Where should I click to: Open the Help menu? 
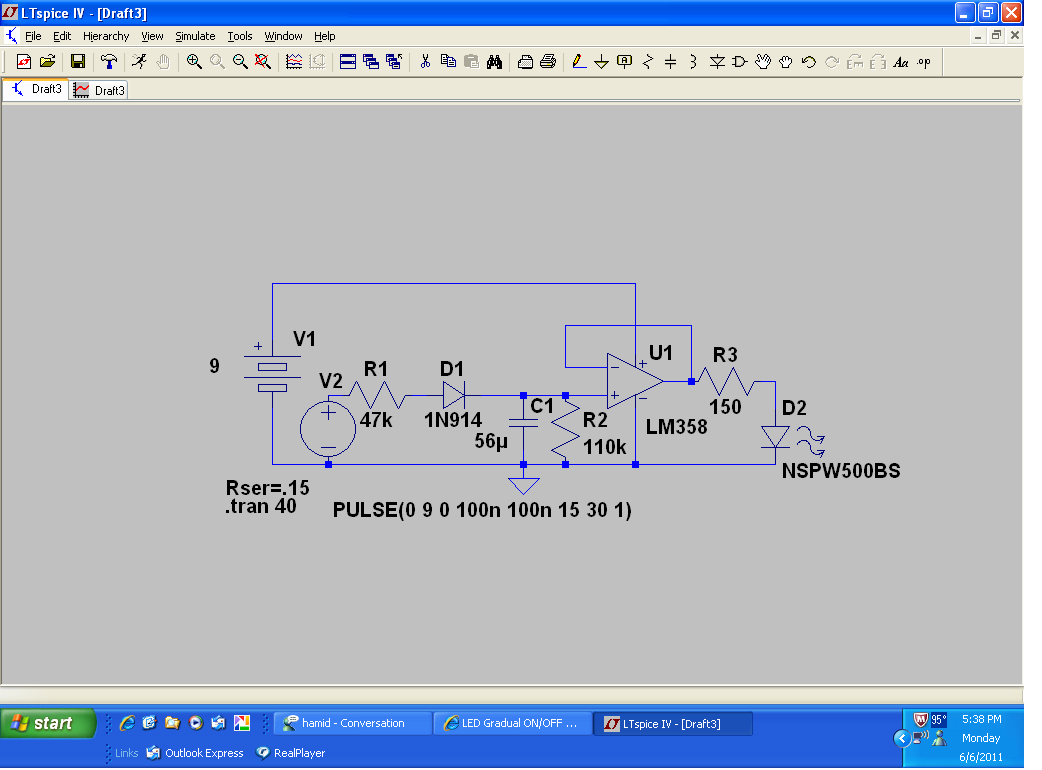click(x=324, y=36)
